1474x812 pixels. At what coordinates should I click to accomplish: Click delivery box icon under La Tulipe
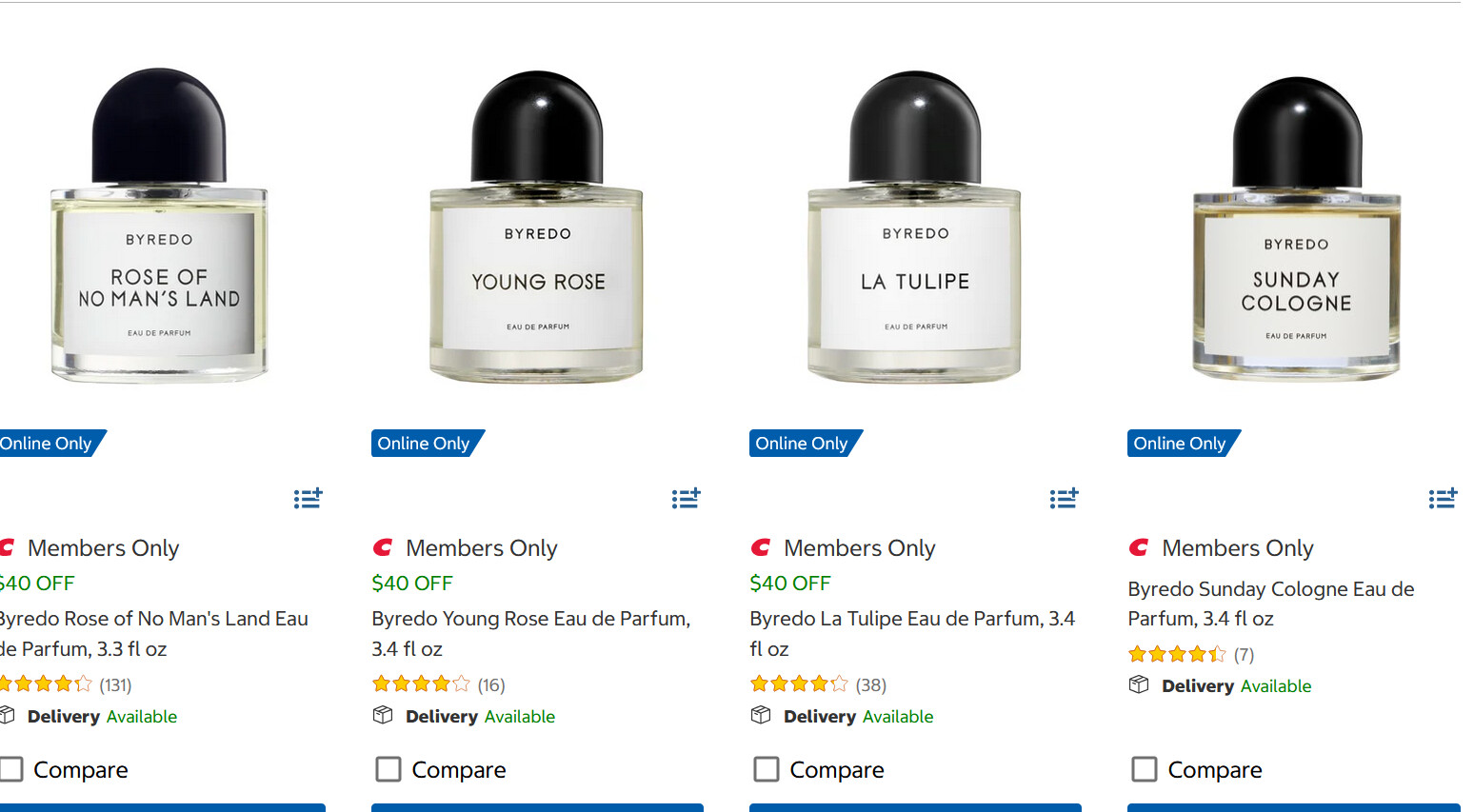761,715
